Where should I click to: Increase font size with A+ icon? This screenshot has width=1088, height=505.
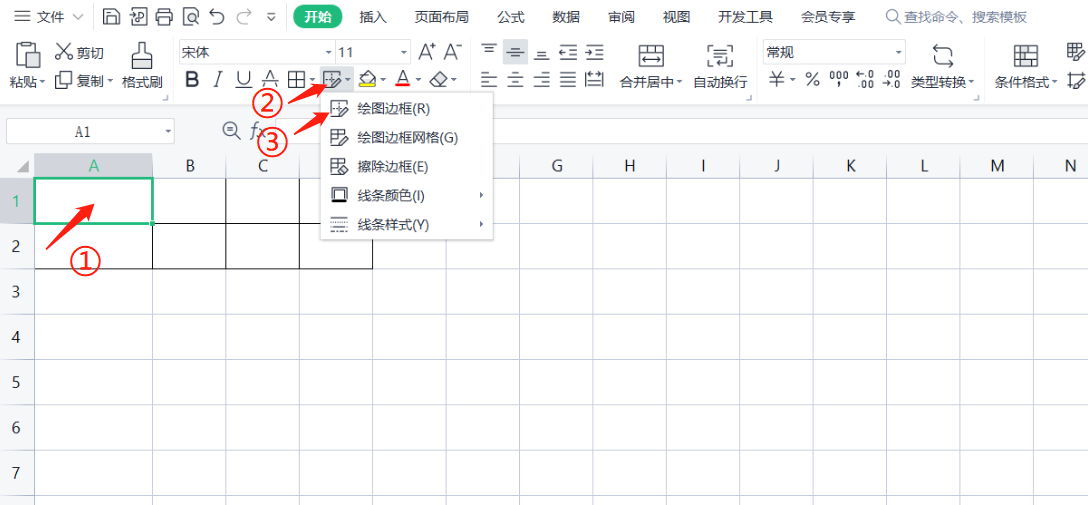[x=427, y=51]
